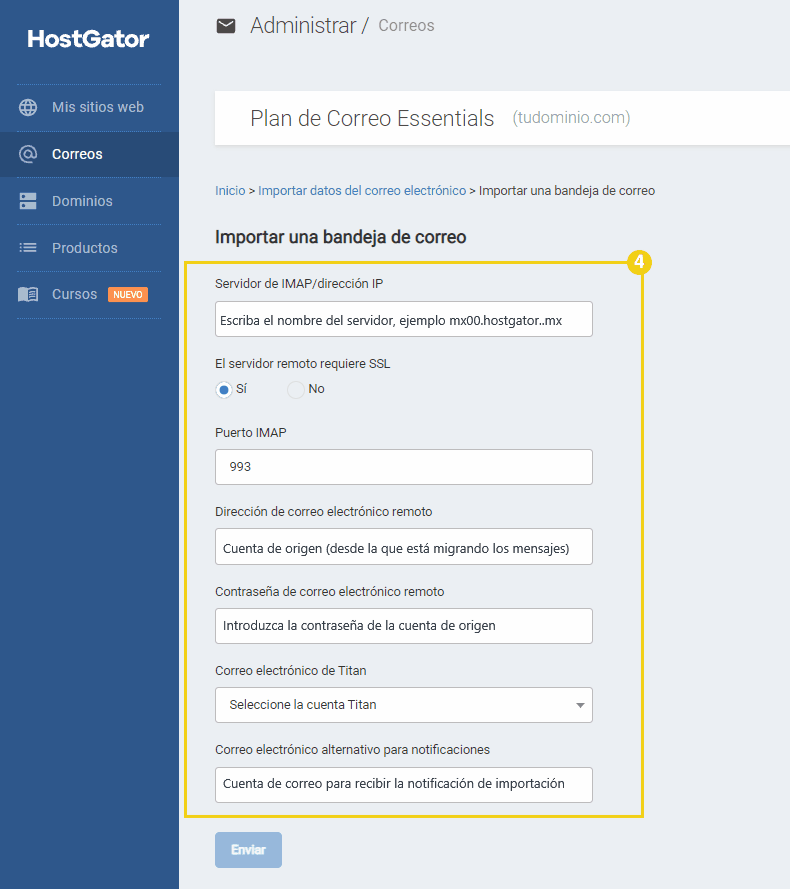Click the Correos text in page header

(x=406, y=26)
